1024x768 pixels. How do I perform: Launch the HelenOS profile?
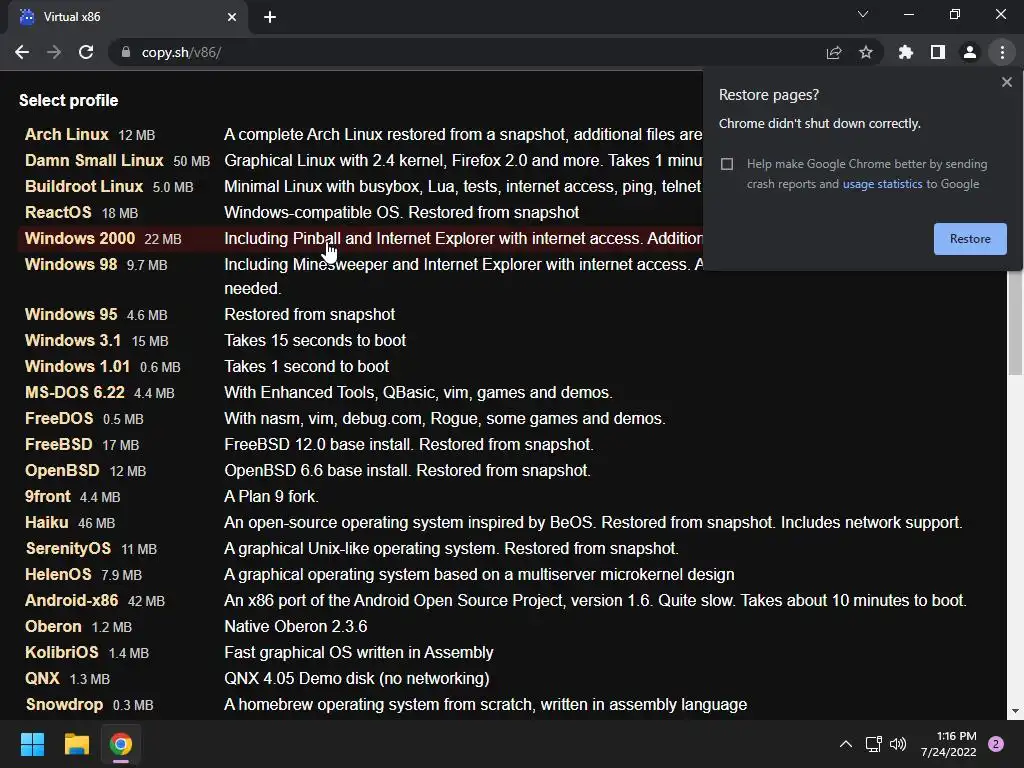tap(58, 575)
